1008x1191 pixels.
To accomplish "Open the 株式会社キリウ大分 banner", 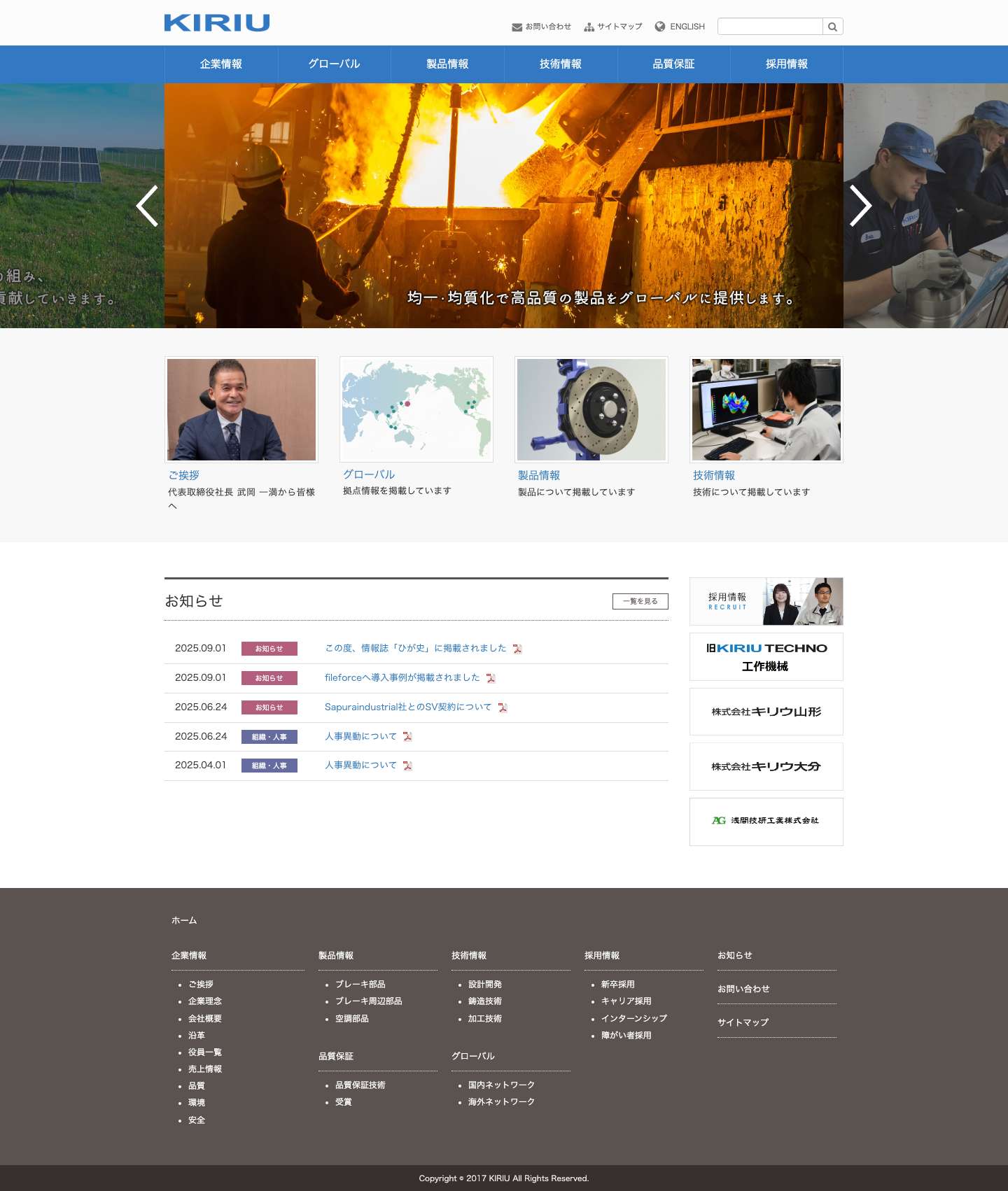I will pos(766,767).
